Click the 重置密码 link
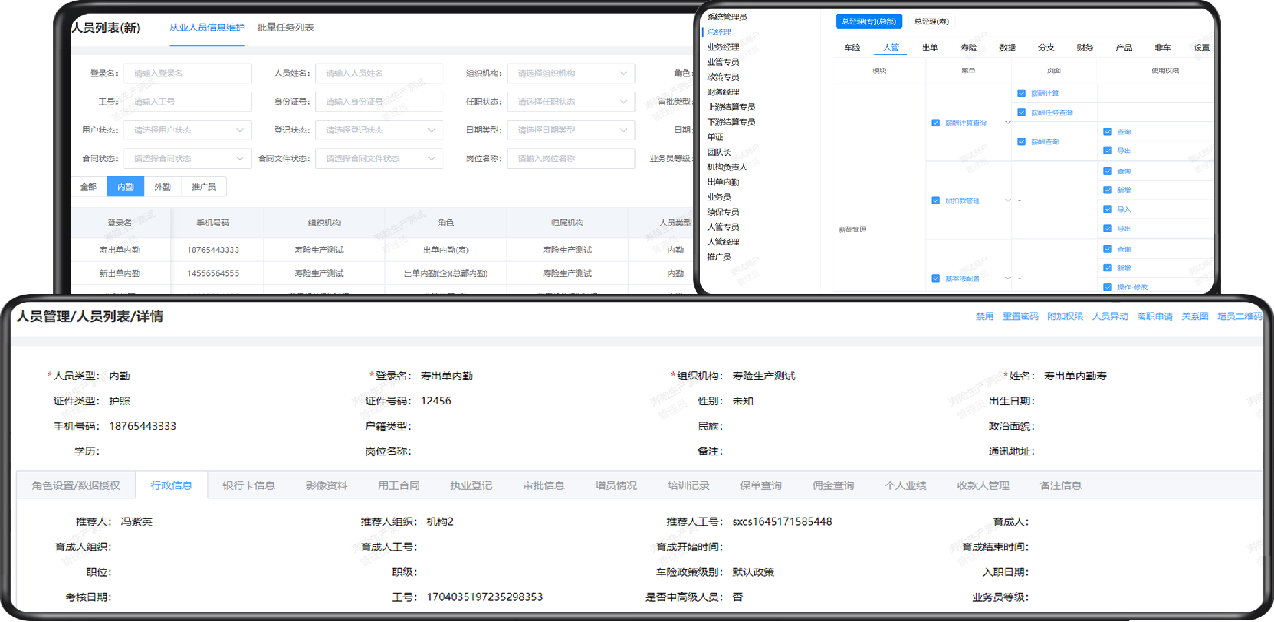The image size is (1274, 622). tap(1021, 316)
